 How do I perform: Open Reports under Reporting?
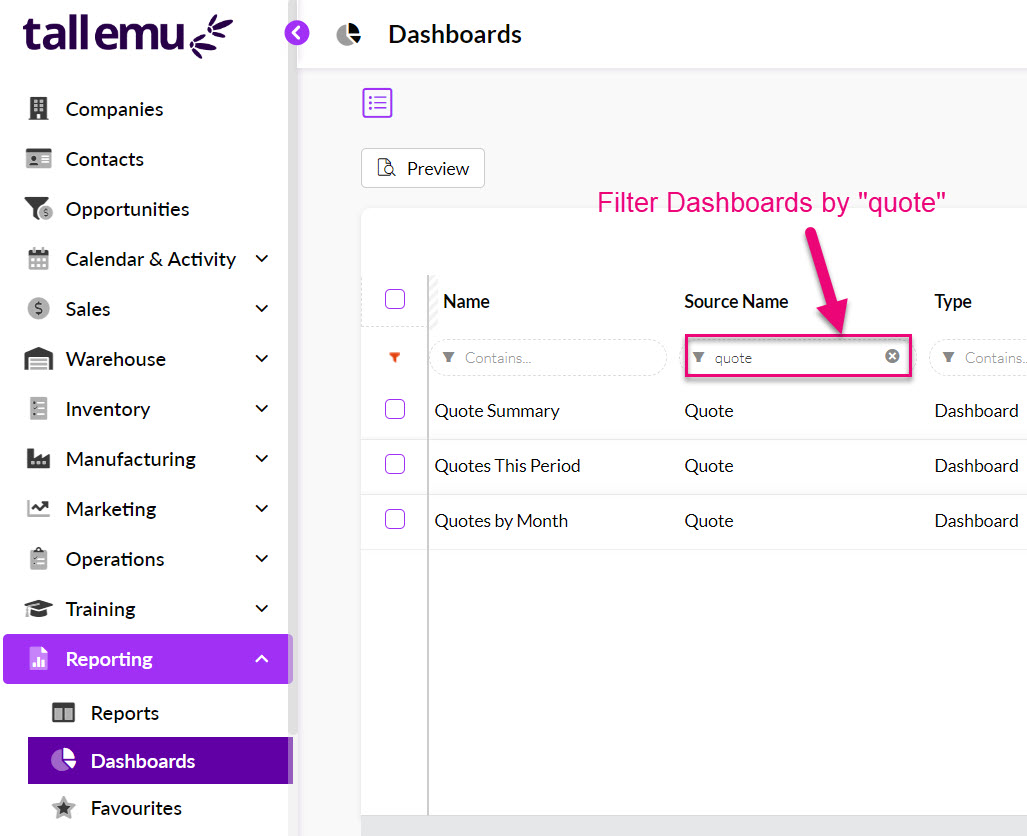tap(124, 713)
